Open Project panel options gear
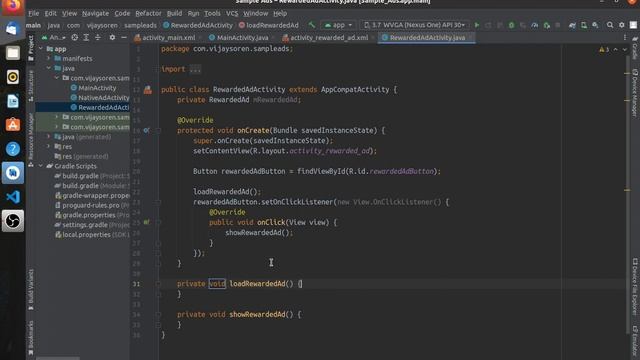The image size is (640, 360). (x=112, y=38)
